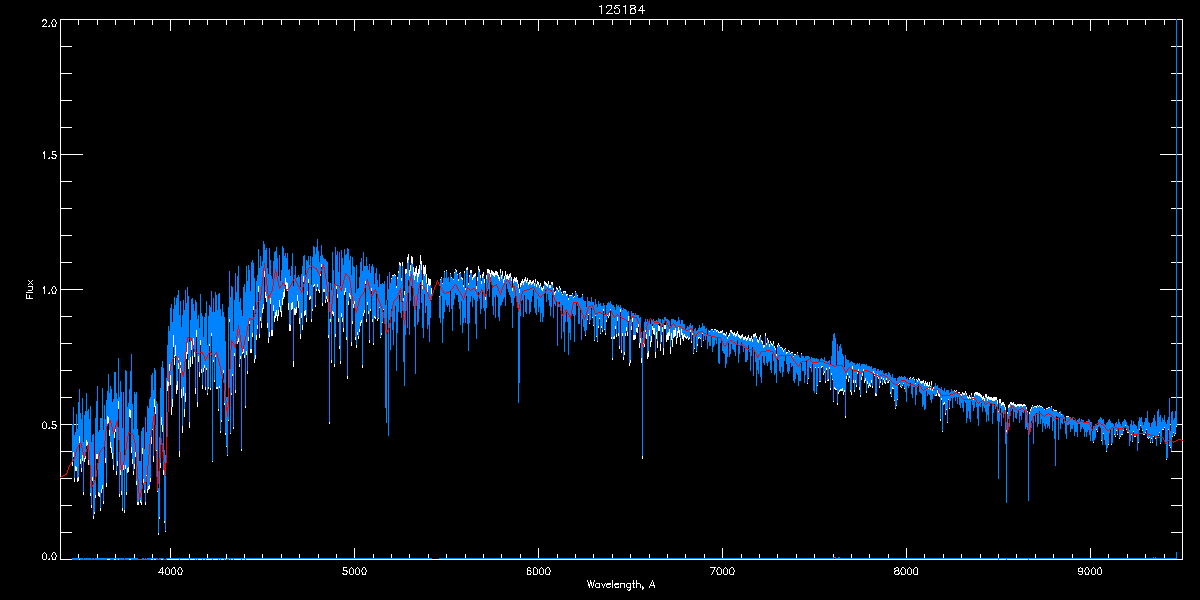The image size is (1200, 600).
Task: Click the x-axis label Wavelength, A
Action: tap(620, 584)
